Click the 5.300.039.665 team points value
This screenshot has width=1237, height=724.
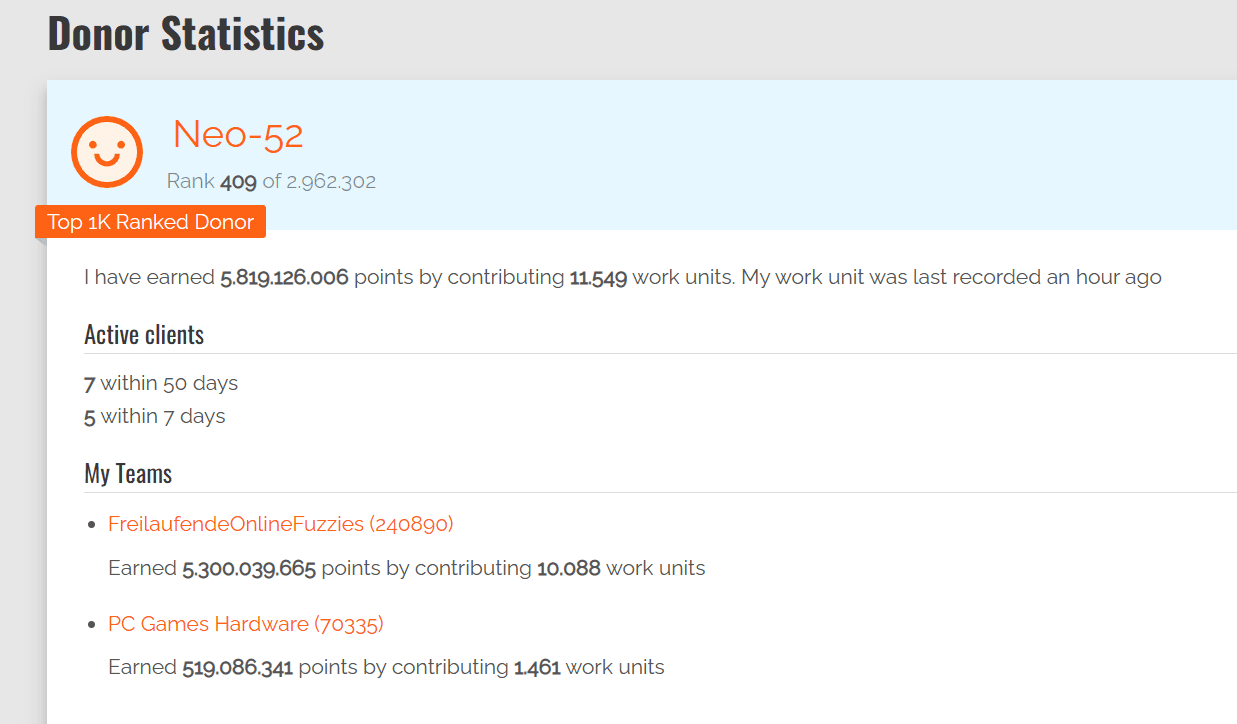click(x=249, y=568)
